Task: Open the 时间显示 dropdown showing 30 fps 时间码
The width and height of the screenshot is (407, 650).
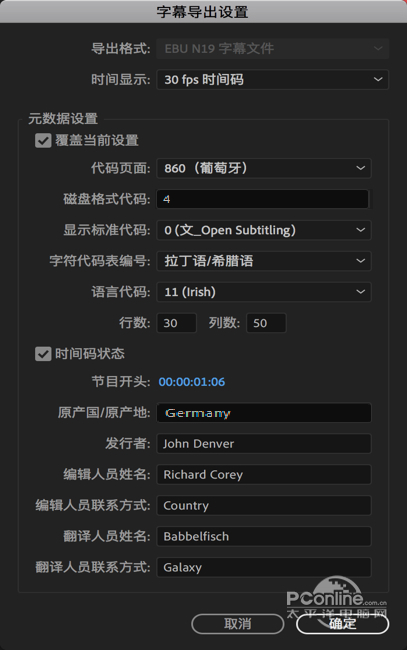Action: coord(272,80)
